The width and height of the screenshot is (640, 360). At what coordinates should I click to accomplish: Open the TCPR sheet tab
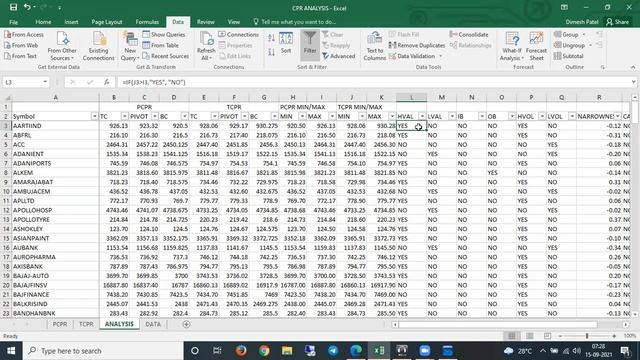click(x=86, y=324)
